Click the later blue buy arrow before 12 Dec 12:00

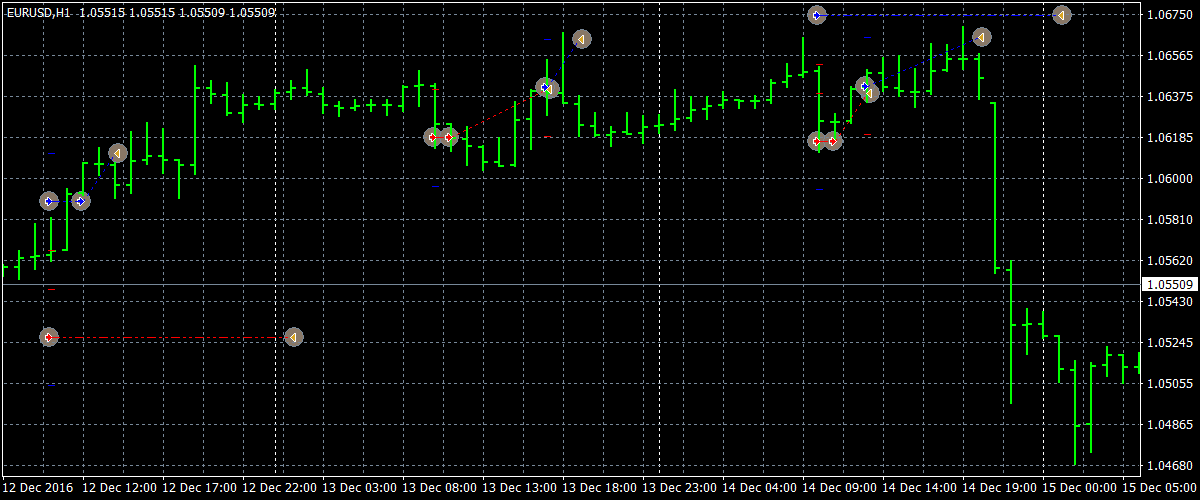click(x=81, y=201)
